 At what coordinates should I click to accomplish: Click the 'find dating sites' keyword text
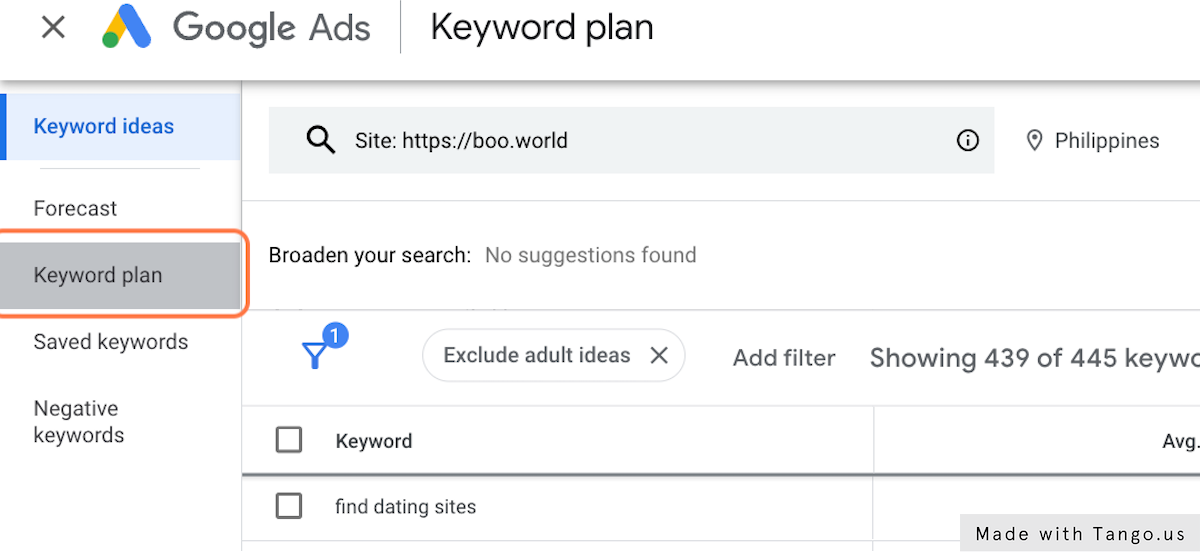[x=405, y=507]
